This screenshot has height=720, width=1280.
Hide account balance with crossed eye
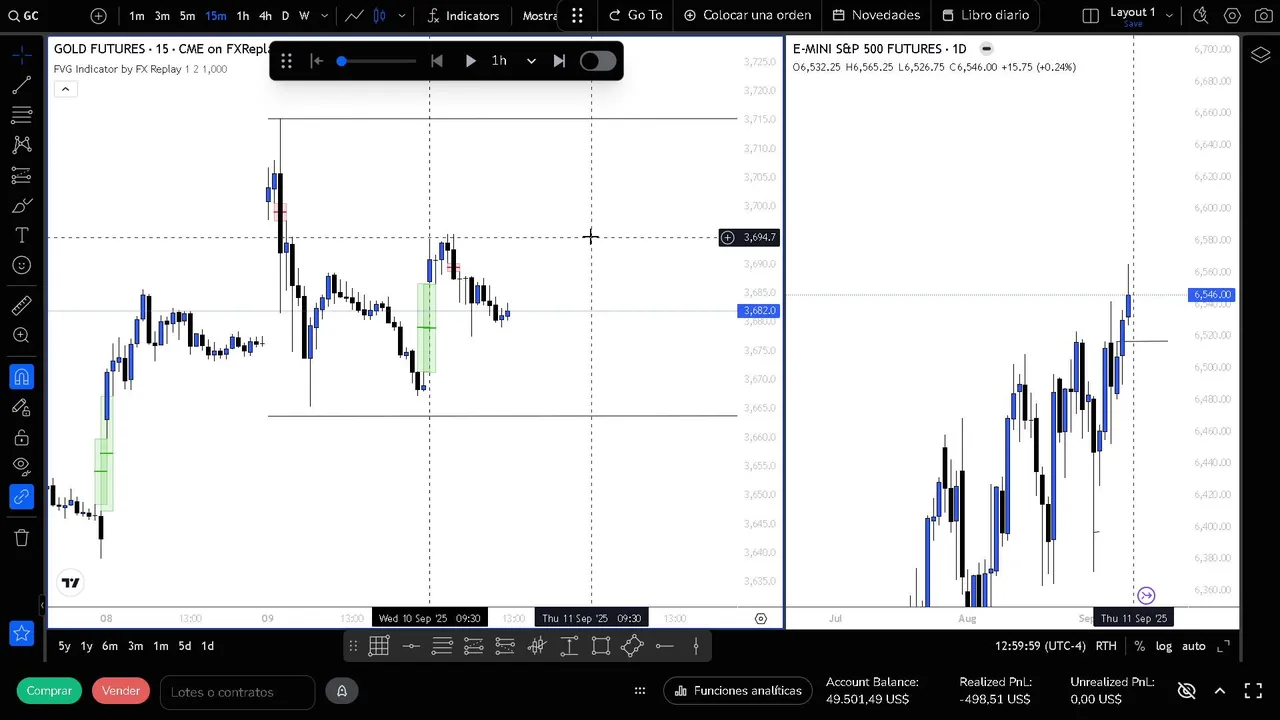tap(1187, 691)
